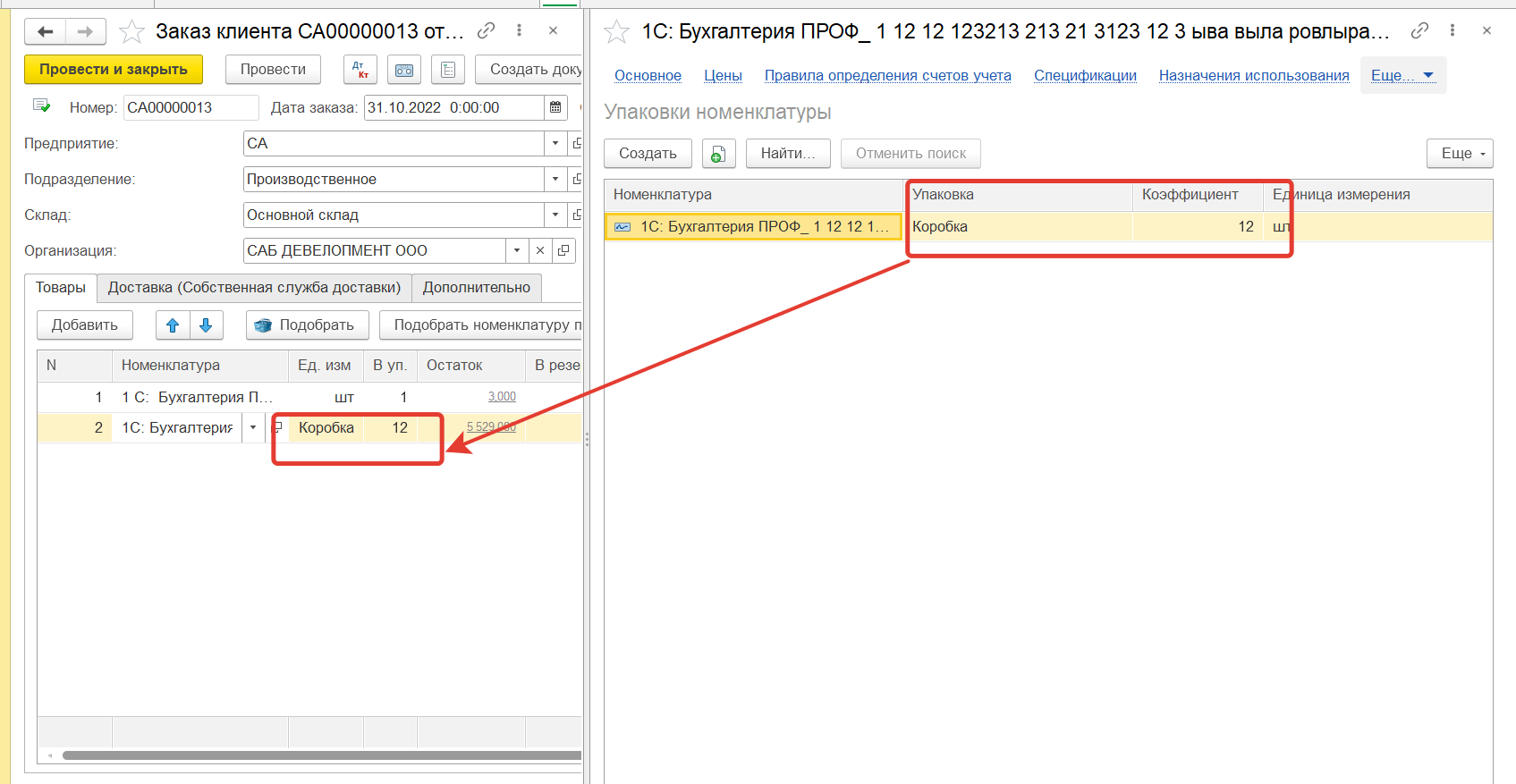This screenshot has height=784, width=1516.
Task: Expand the Склад dropdown list
Action: pos(555,215)
